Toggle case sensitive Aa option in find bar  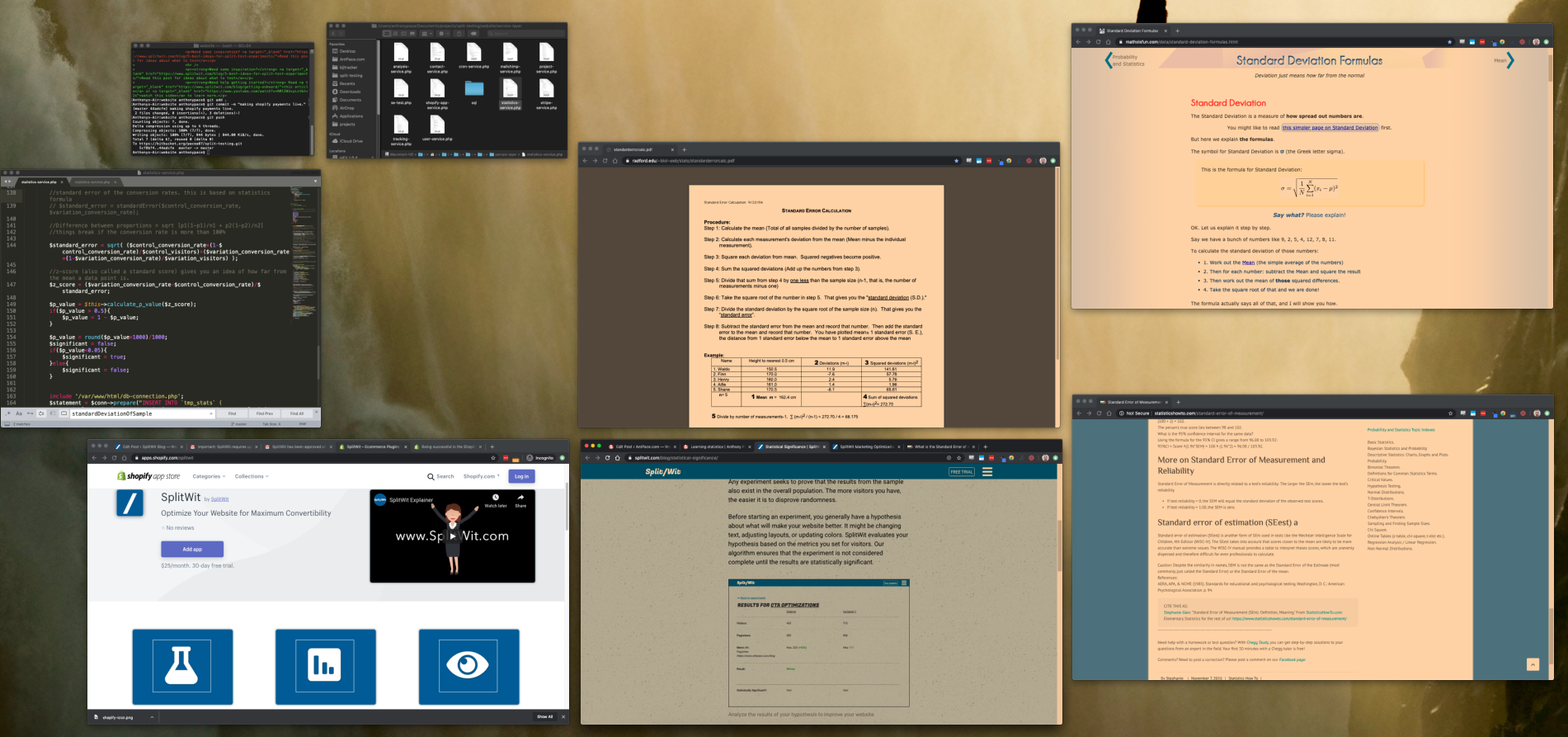[x=19, y=413]
